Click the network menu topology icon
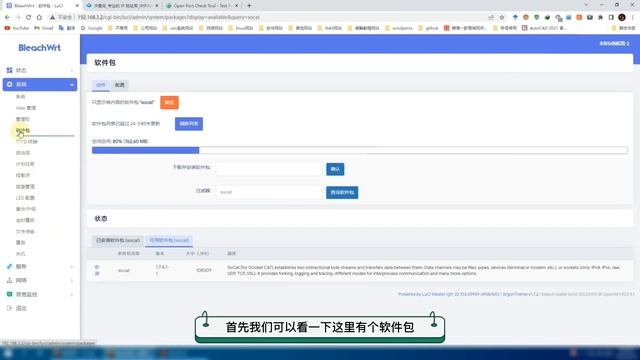The height and width of the screenshot is (360, 640). coord(9,280)
